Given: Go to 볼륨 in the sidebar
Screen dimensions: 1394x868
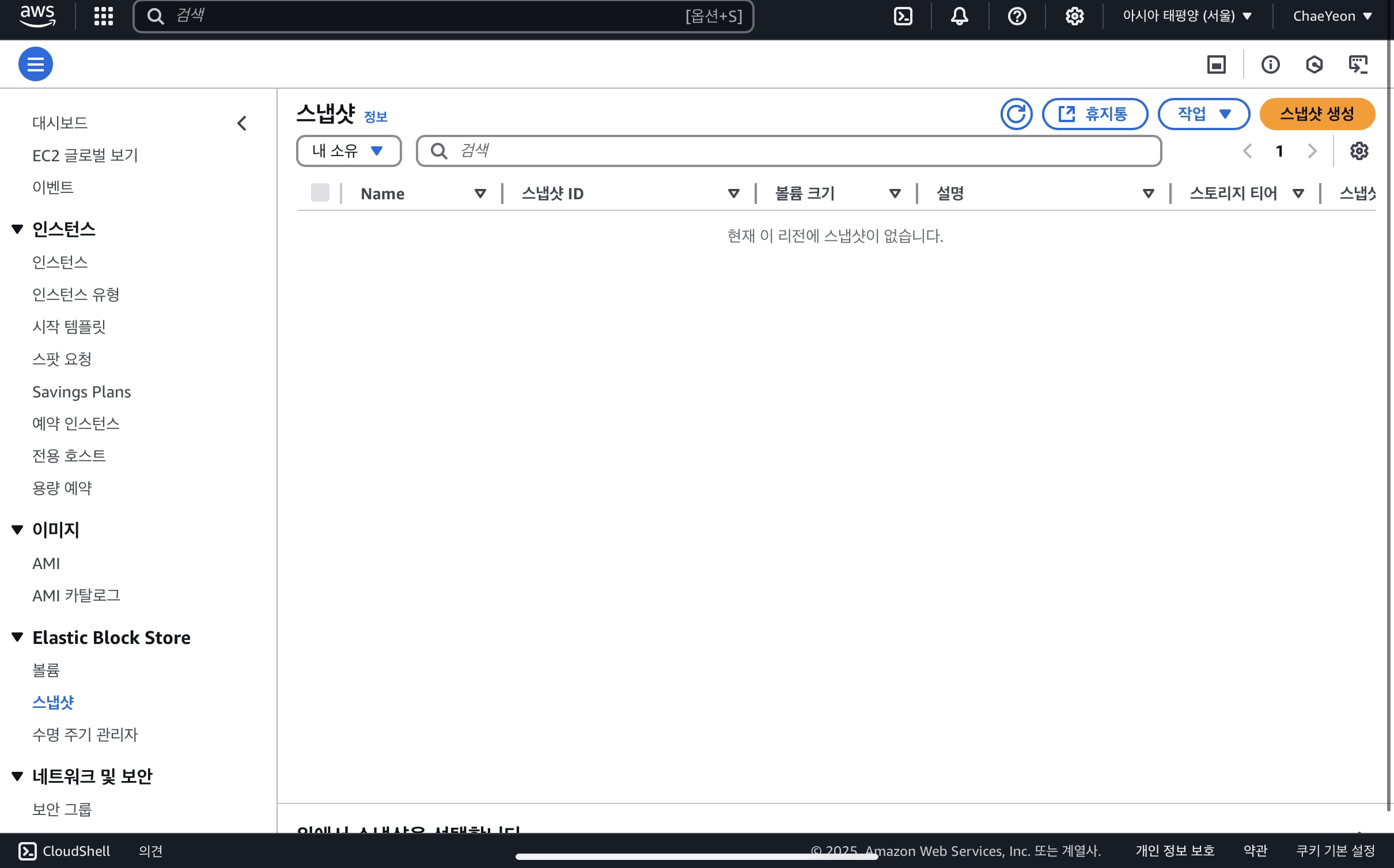Looking at the screenshot, I should pyautogui.click(x=46, y=670).
